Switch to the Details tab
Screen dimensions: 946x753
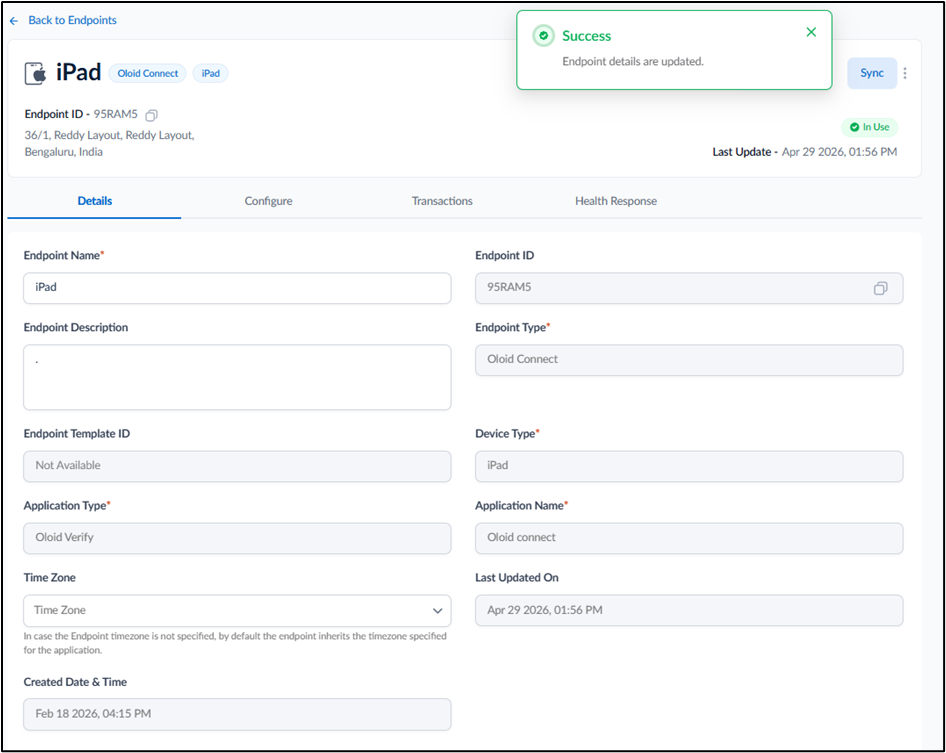(95, 201)
